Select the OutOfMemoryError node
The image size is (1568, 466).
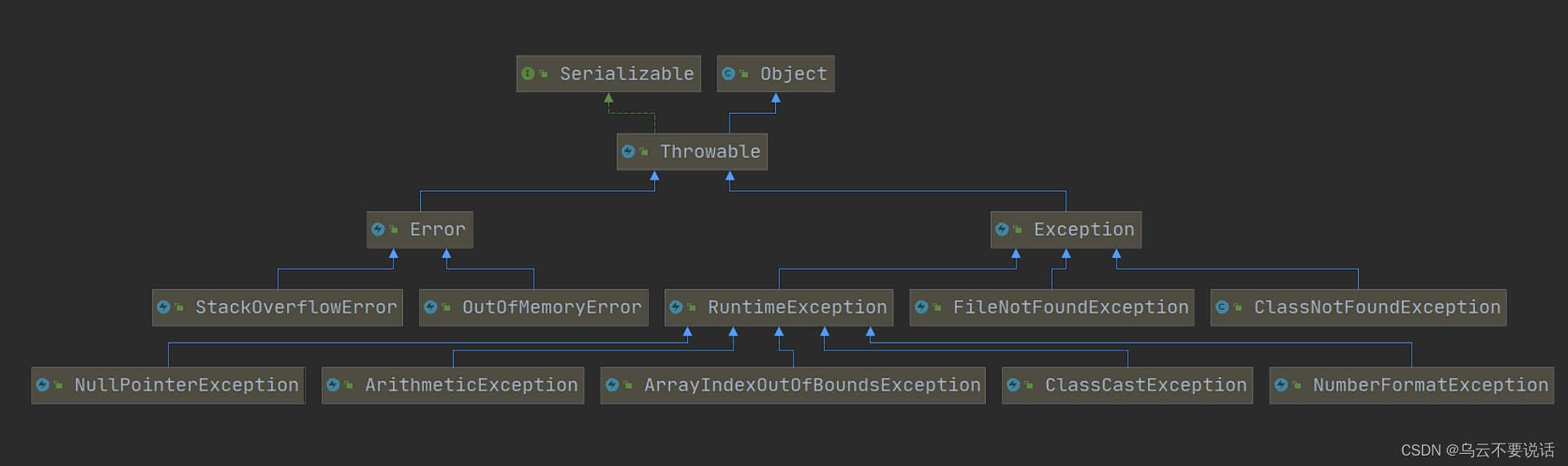click(534, 307)
